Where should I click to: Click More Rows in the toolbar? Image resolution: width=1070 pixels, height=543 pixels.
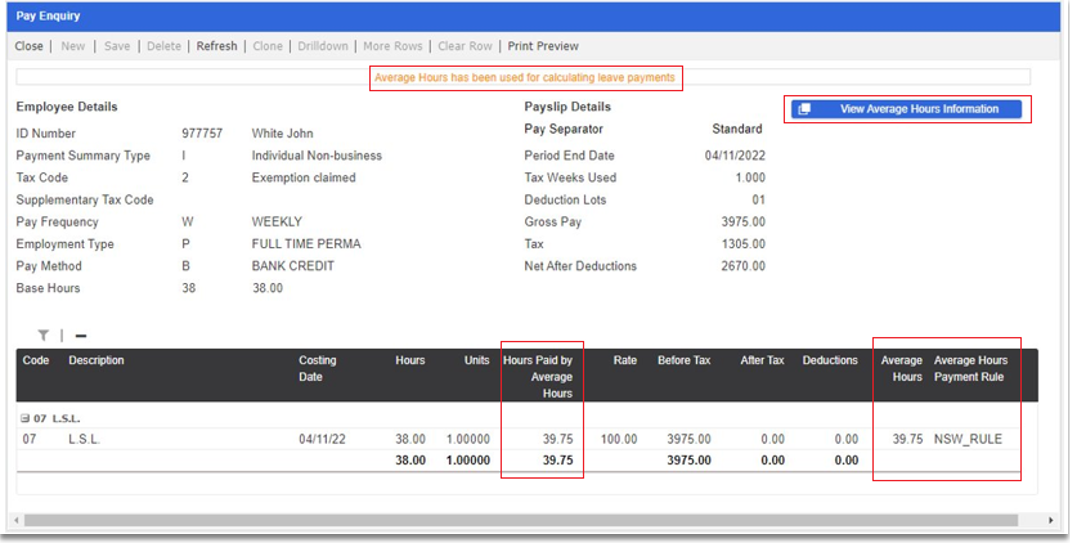(392, 46)
